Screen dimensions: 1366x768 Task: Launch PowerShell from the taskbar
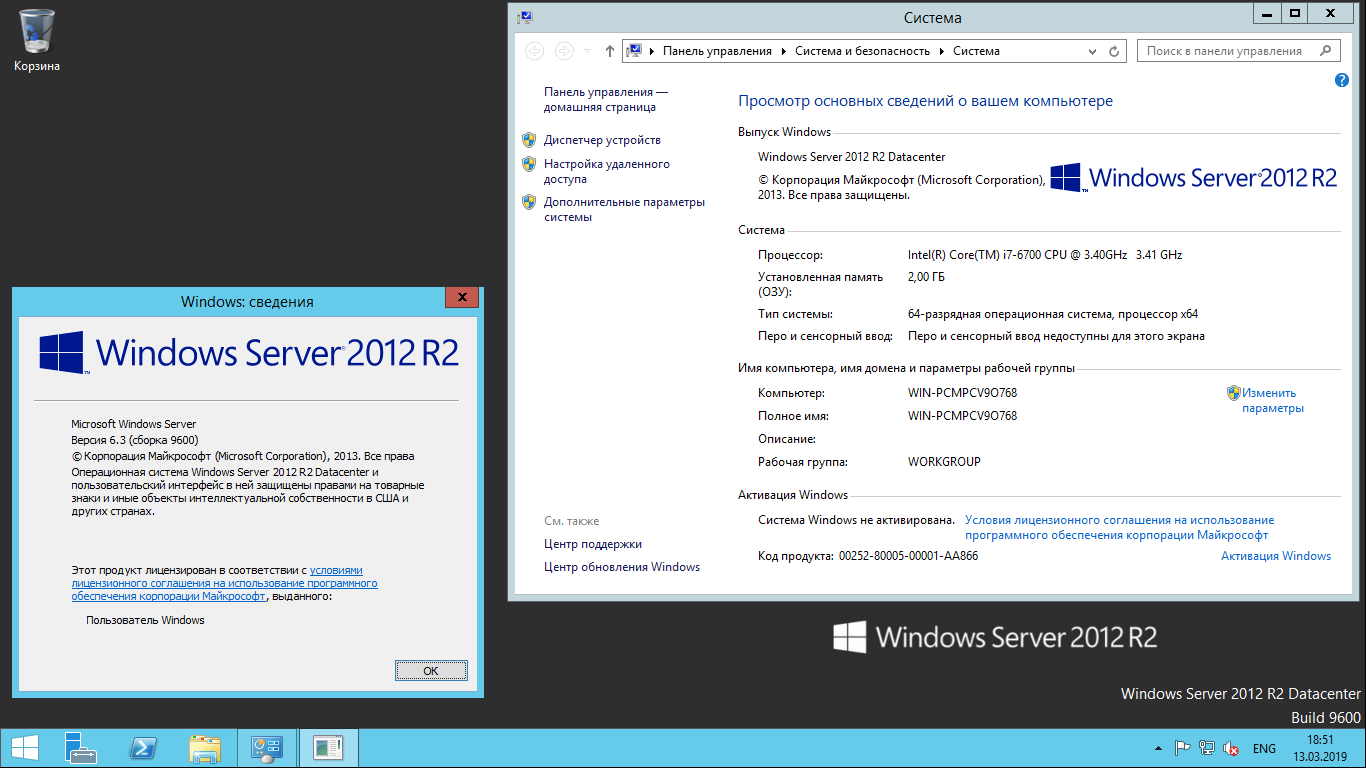pos(142,748)
